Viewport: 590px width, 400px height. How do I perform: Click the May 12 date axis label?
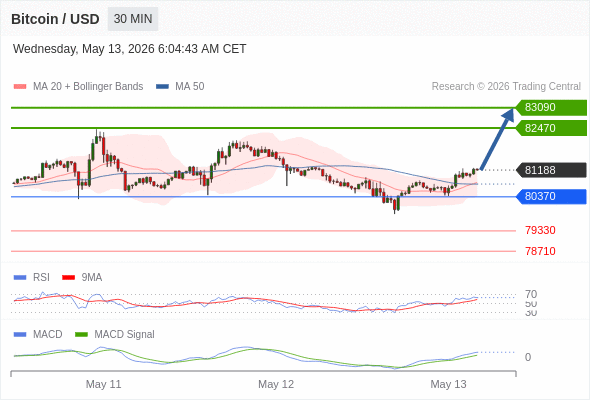[x=276, y=384]
